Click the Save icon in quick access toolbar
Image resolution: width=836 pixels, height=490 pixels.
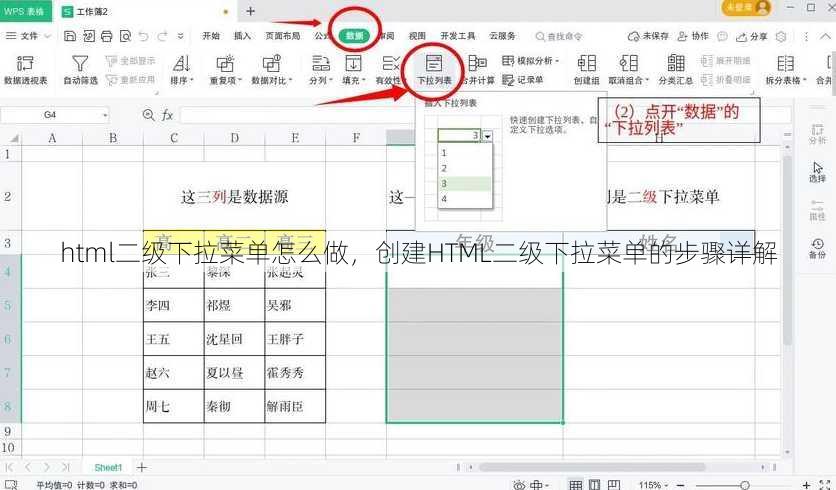pos(70,36)
